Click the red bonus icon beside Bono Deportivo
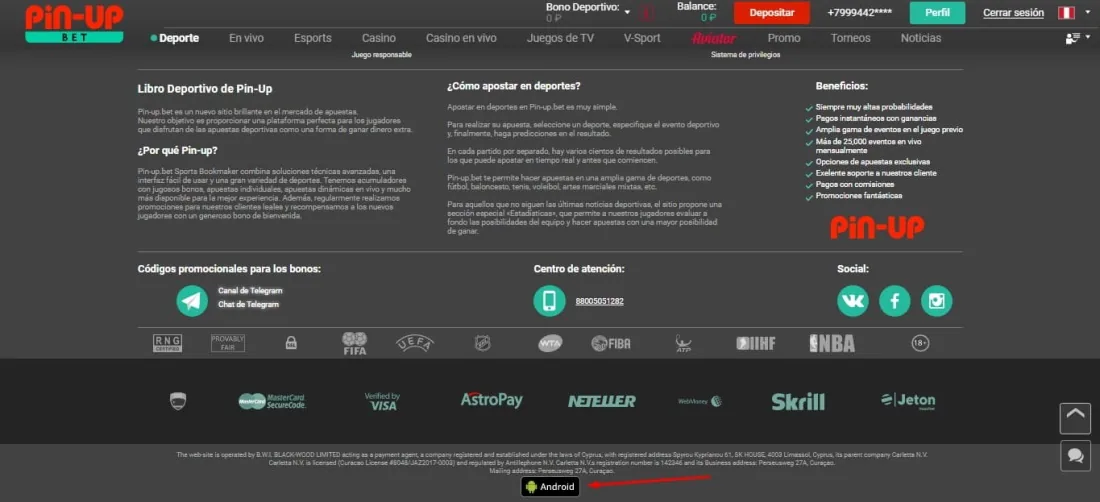1100x502 pixels. point(647,13)
